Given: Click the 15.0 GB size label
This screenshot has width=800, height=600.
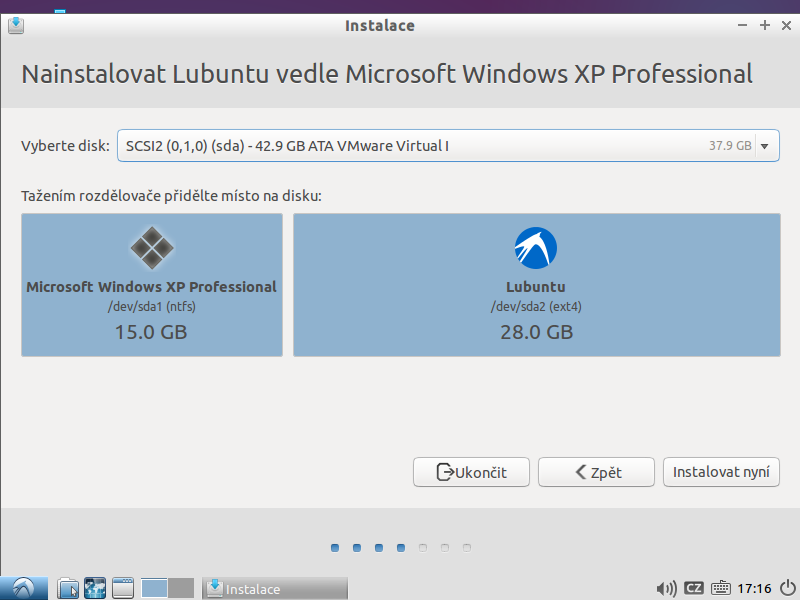Looking at the screenshot, I should tap(151, 332).
